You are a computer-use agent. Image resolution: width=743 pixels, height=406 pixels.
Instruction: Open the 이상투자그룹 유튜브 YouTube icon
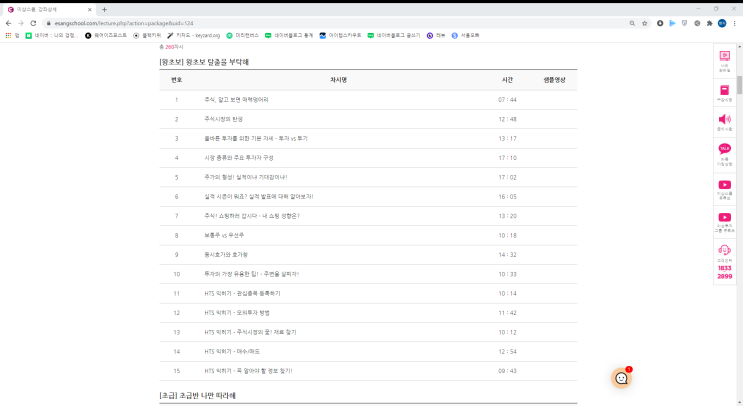point(725,217)
